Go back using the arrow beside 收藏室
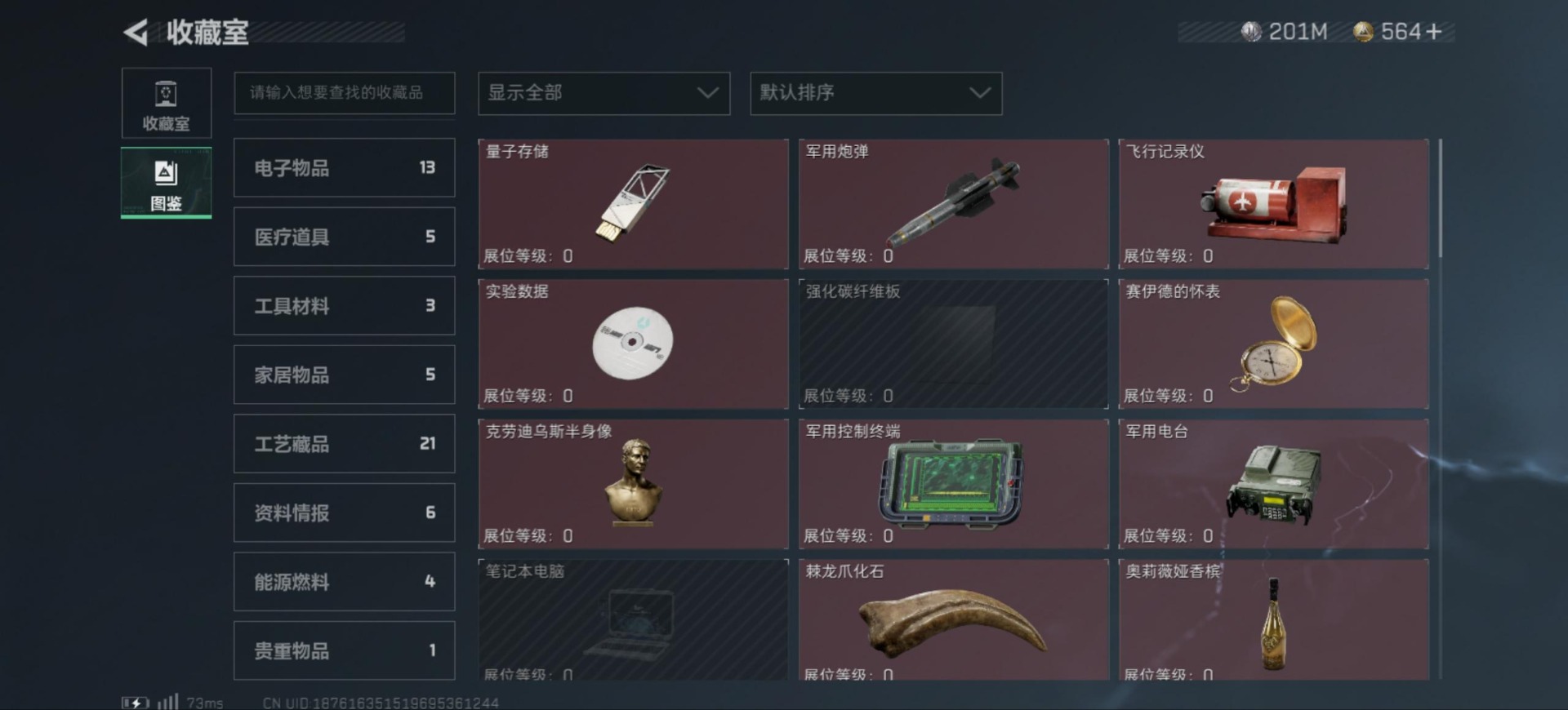Screen dimensions: 1568x710 tap(136, 33)
